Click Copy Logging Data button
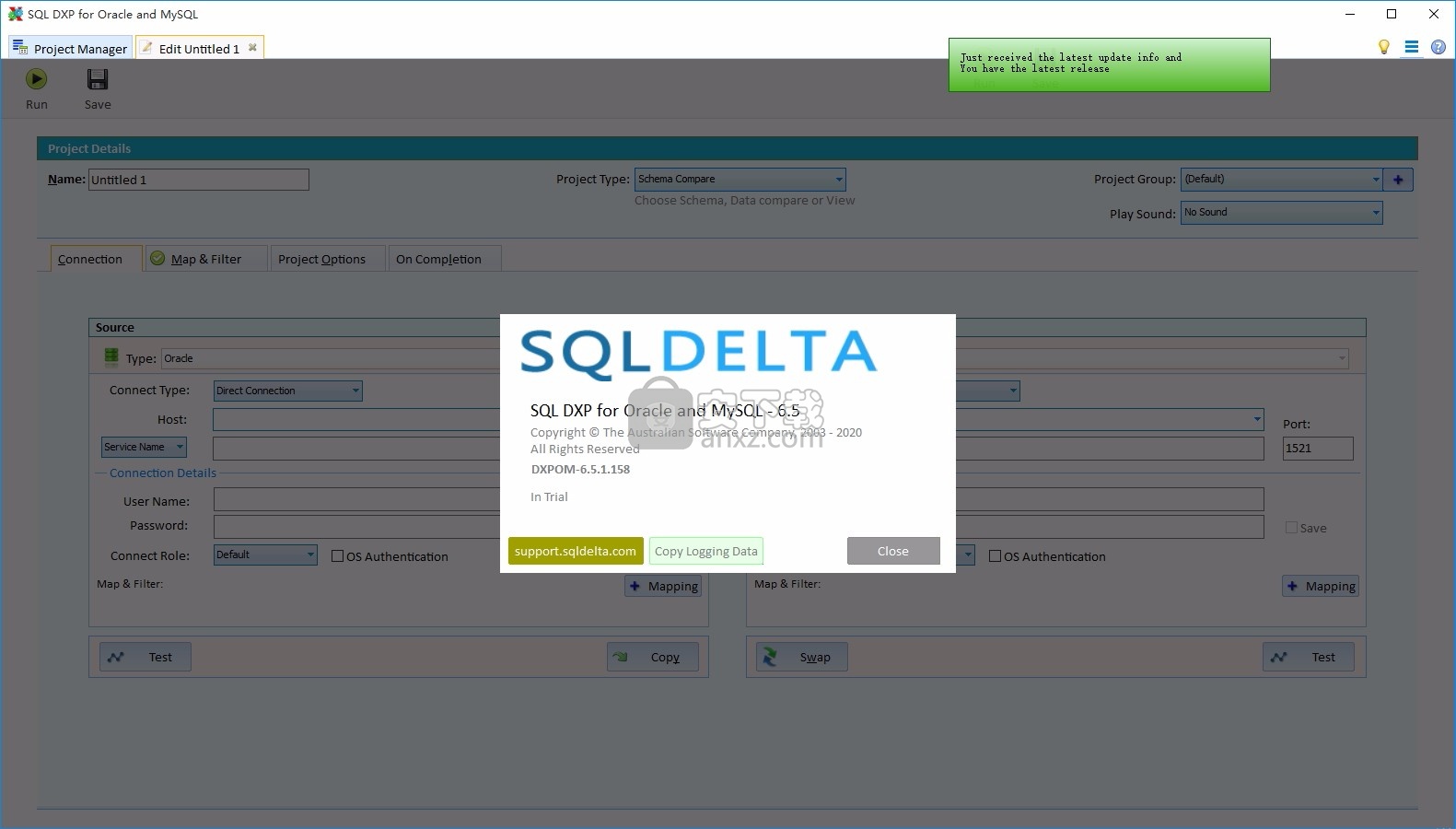The image size is (1456, 829). (706, 551)
